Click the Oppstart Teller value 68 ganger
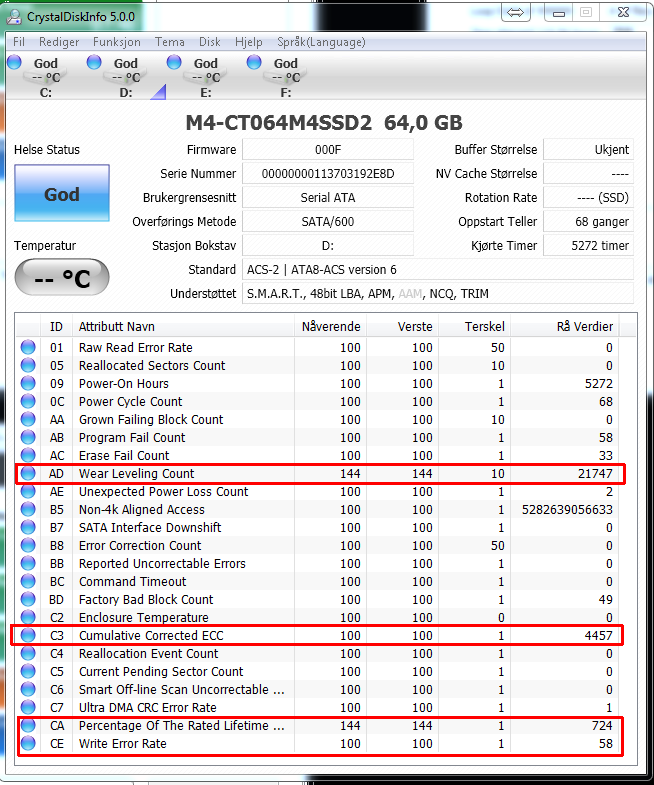The width and height of the screenshot is (654, 785). click(588, 222)
